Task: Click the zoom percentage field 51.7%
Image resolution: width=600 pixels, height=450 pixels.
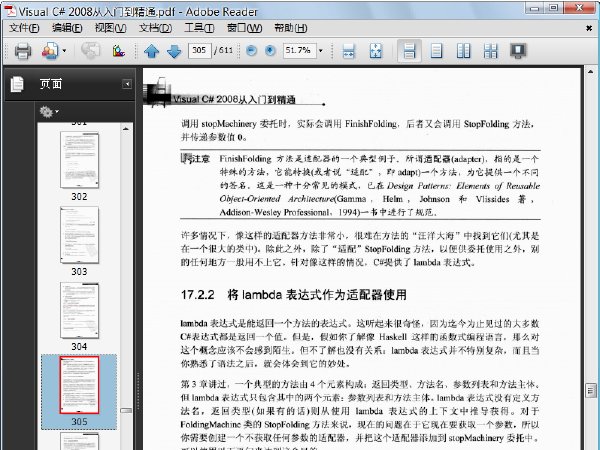Action: (300, 50)
